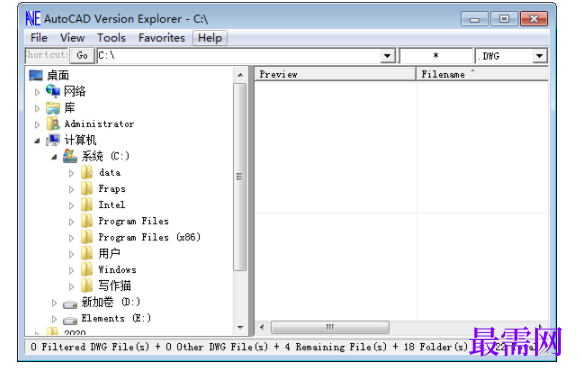Screen dimensions: 581x373
Task: Open the Tools menu
Action: pyautogui.click(x=111, y=38)
